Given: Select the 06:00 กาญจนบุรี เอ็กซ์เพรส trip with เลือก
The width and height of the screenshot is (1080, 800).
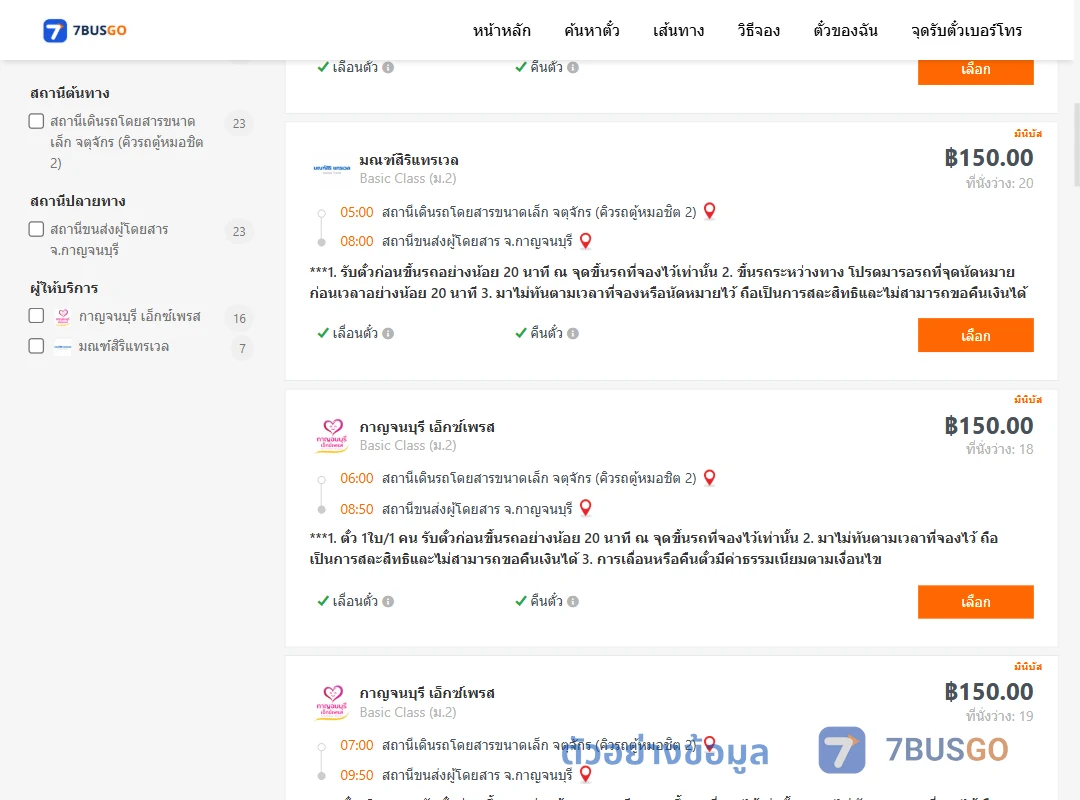Looking at the screenshot, I should pyautogui.click(x=975, y=602).
